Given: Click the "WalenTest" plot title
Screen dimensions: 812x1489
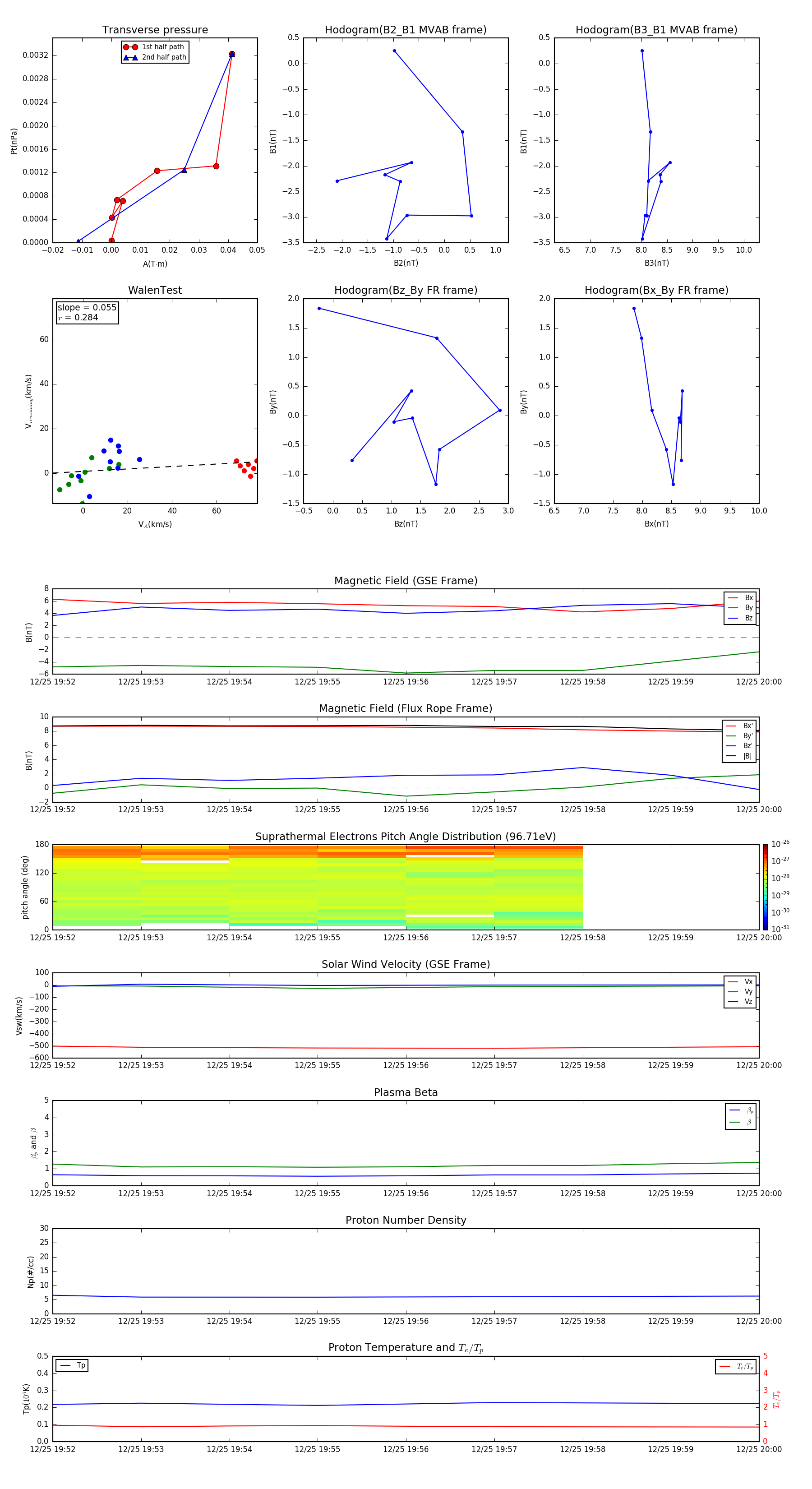Looking at the screenshot, I should pyautogui.click(x=155, y=290).
